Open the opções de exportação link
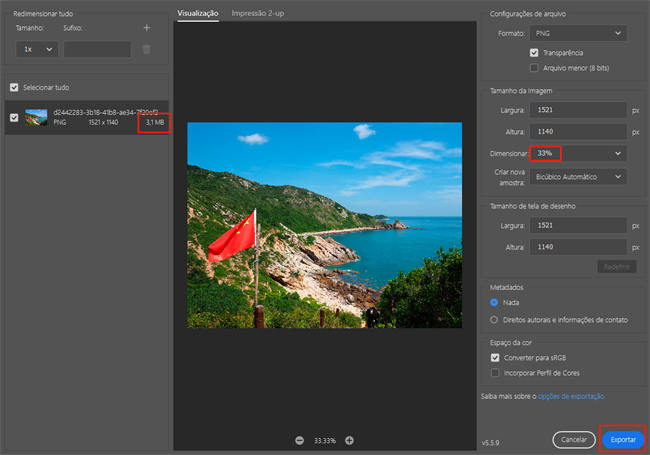This screenshot has height=455, width=650. click(x=571, y=397)
